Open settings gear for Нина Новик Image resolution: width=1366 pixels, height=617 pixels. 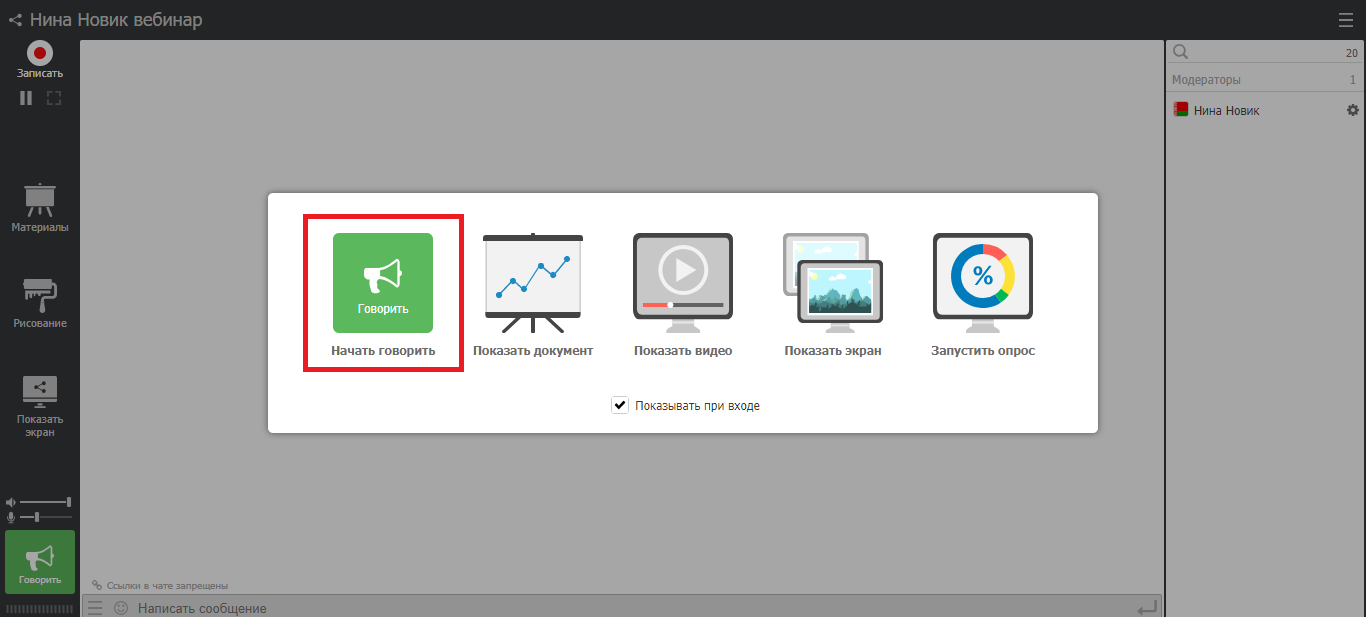[x=1353, y=110]
